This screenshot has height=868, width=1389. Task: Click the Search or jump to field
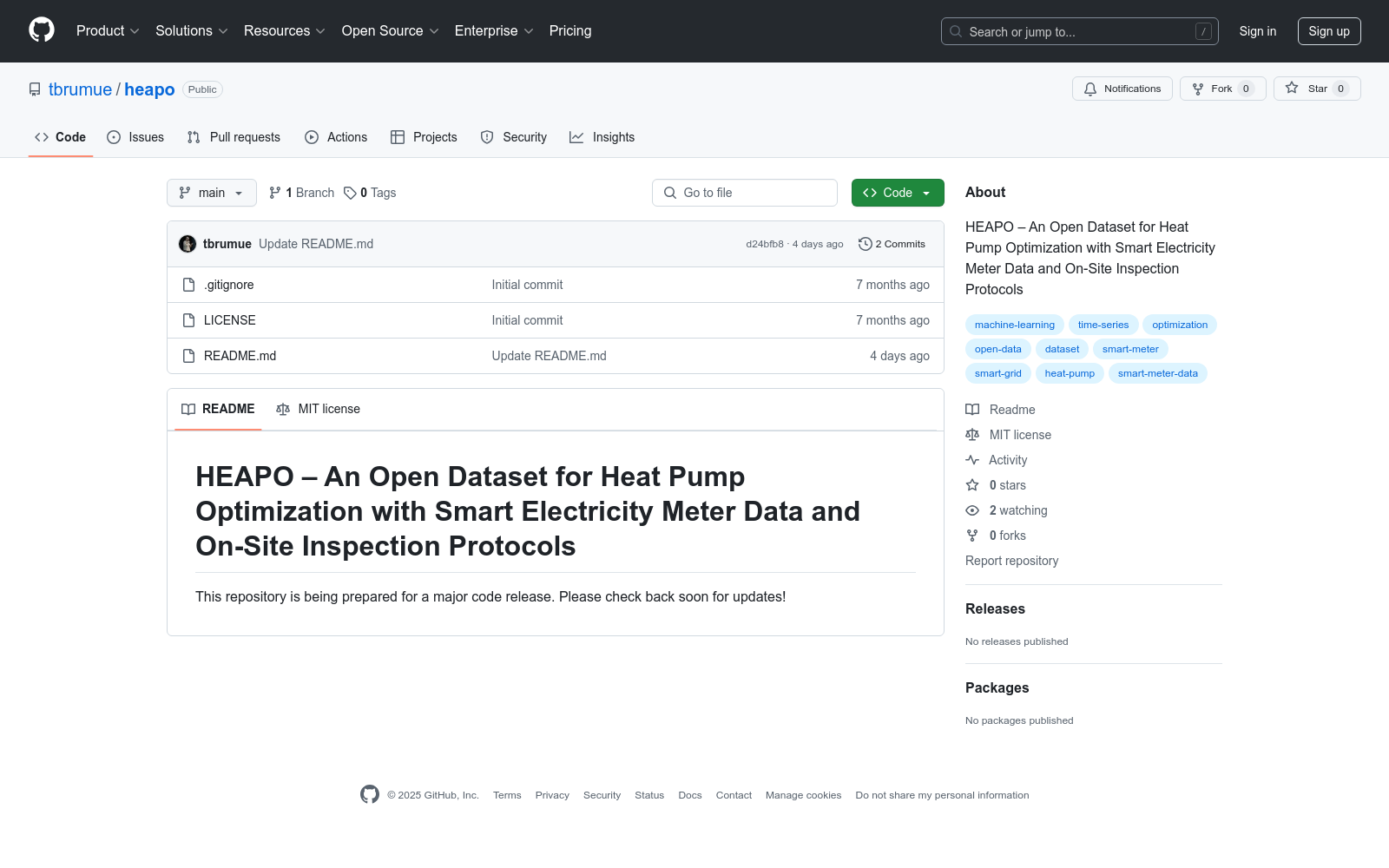pyautogui.click(x=1079, y=31)
